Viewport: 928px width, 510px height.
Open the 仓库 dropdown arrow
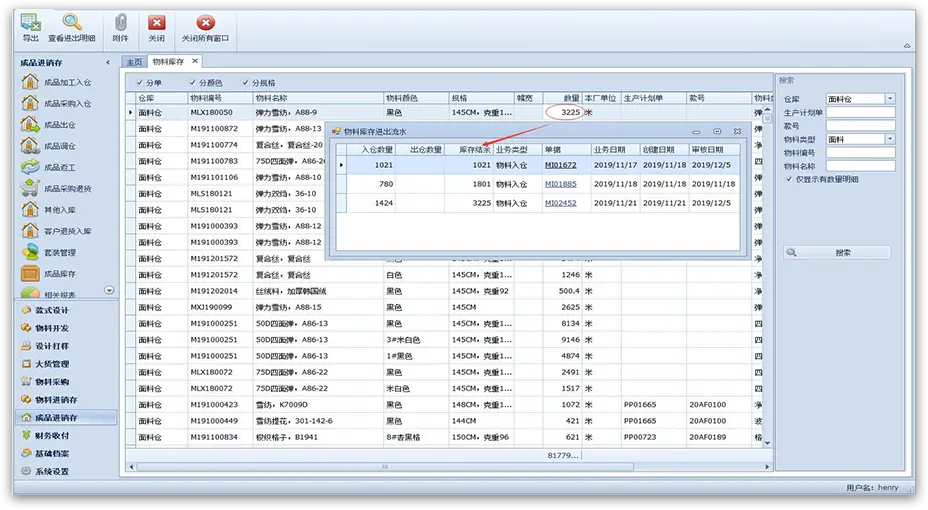click(x=890, y=99)
